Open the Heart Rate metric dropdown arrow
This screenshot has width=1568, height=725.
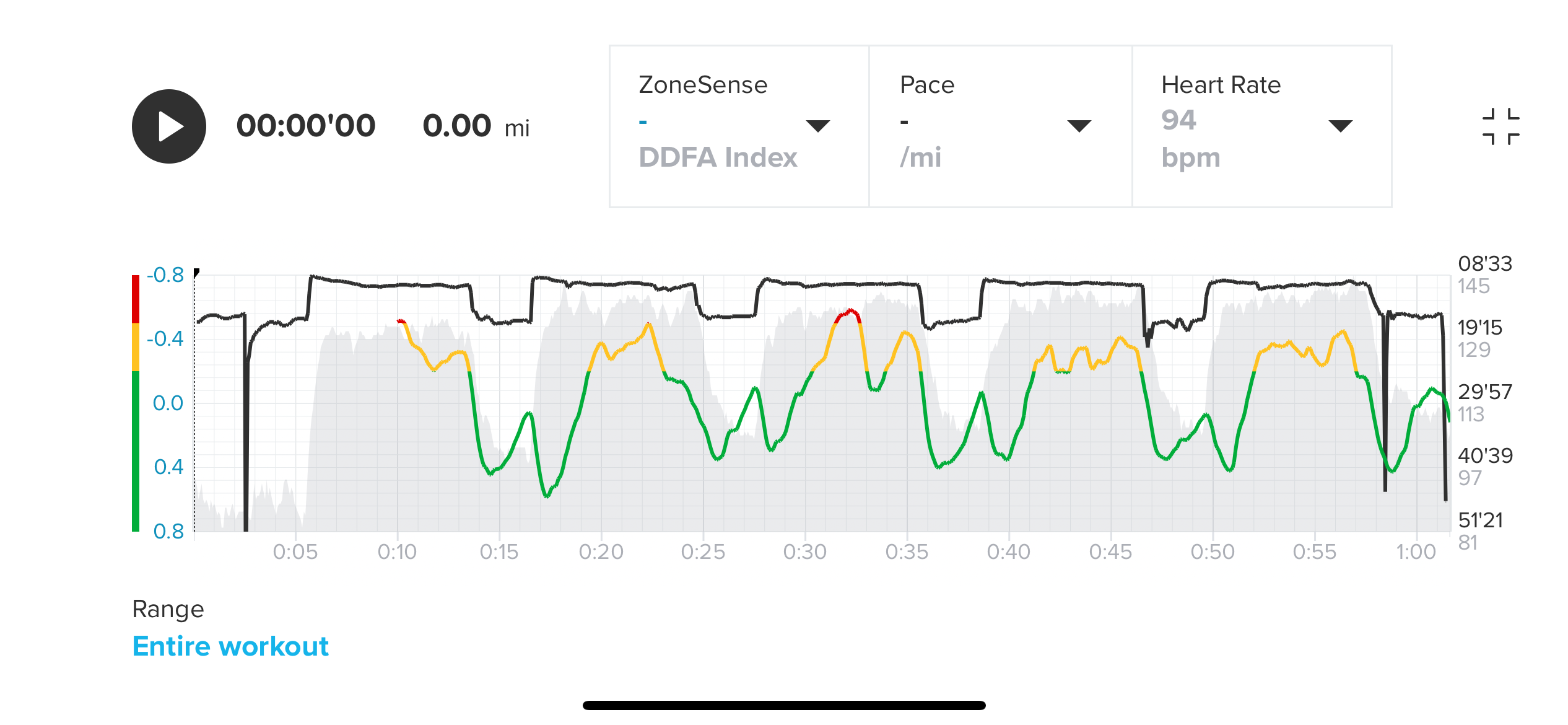[1340, 126]
